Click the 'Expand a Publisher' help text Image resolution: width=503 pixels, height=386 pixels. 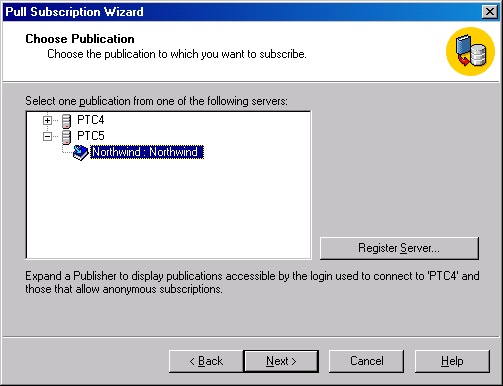(252, 282)
